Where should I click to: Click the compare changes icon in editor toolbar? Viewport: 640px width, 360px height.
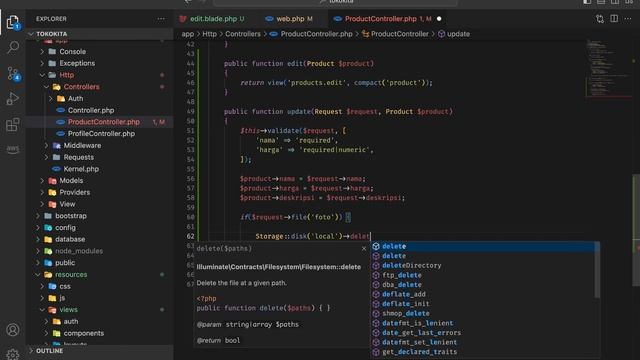[x=600, y=19]
